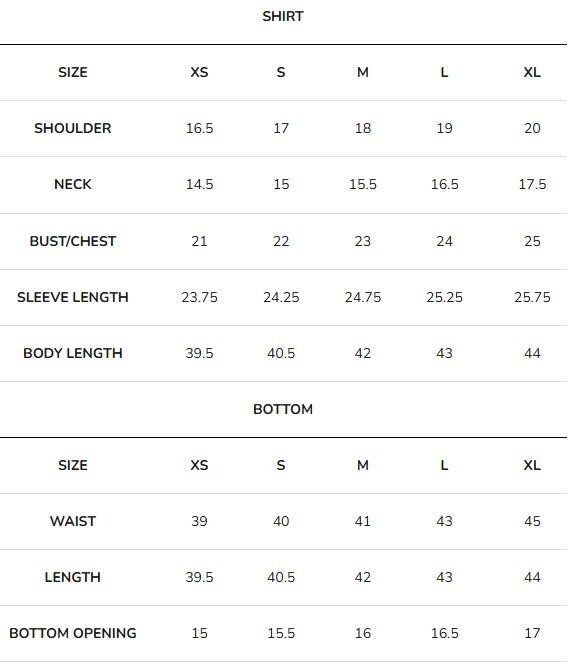
Task: Click the bottom table M size header
Action: point(363,465)
